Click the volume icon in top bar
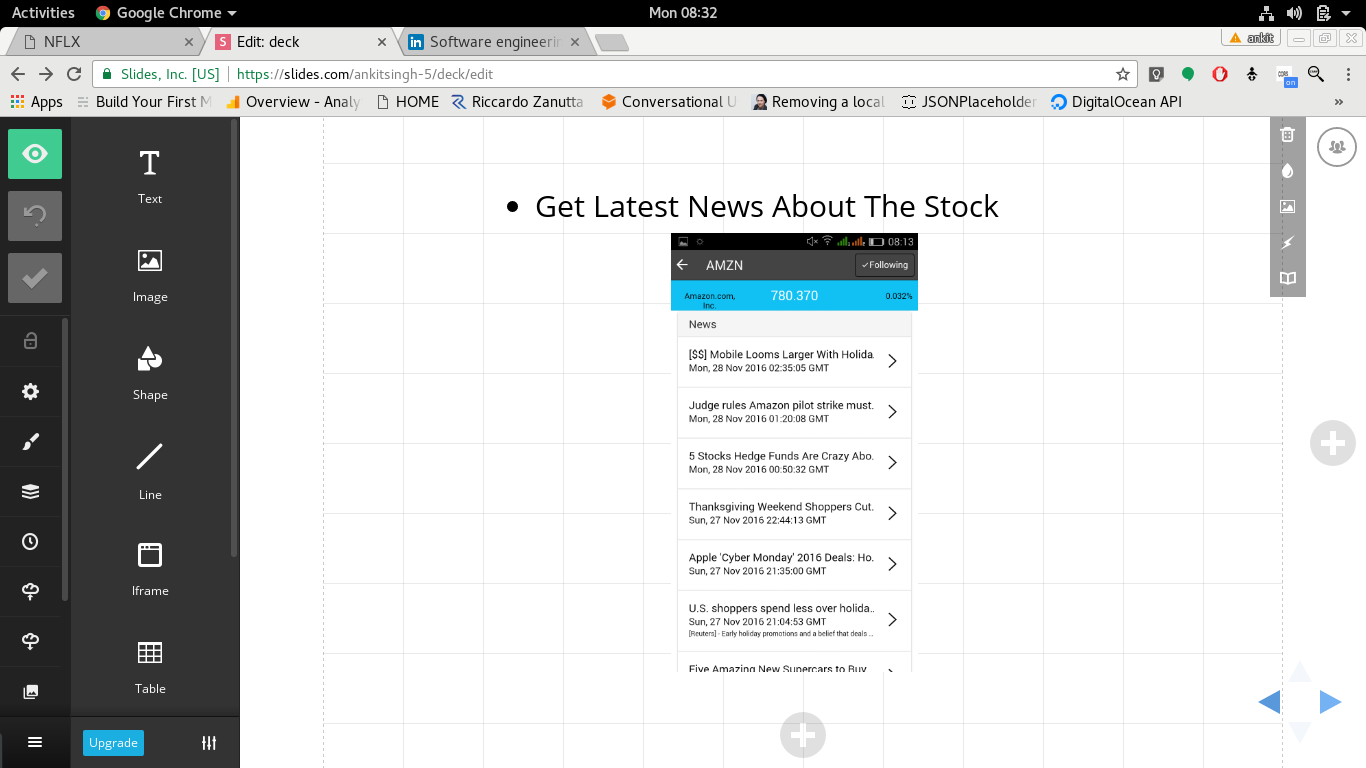The height and width of the screenshot is (768, 1366). point(1294,13)
